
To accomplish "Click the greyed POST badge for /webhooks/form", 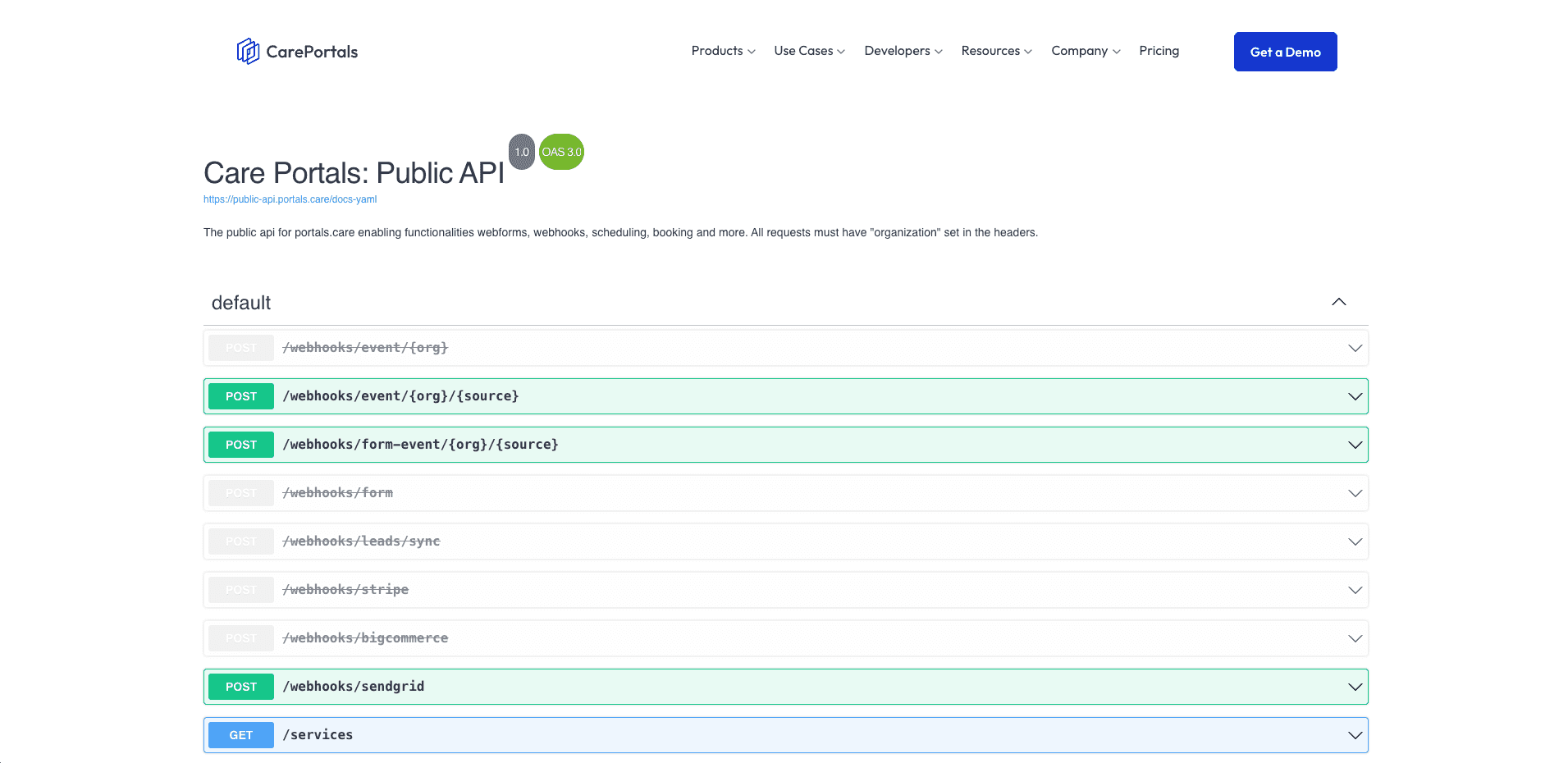I will (241, 493).
